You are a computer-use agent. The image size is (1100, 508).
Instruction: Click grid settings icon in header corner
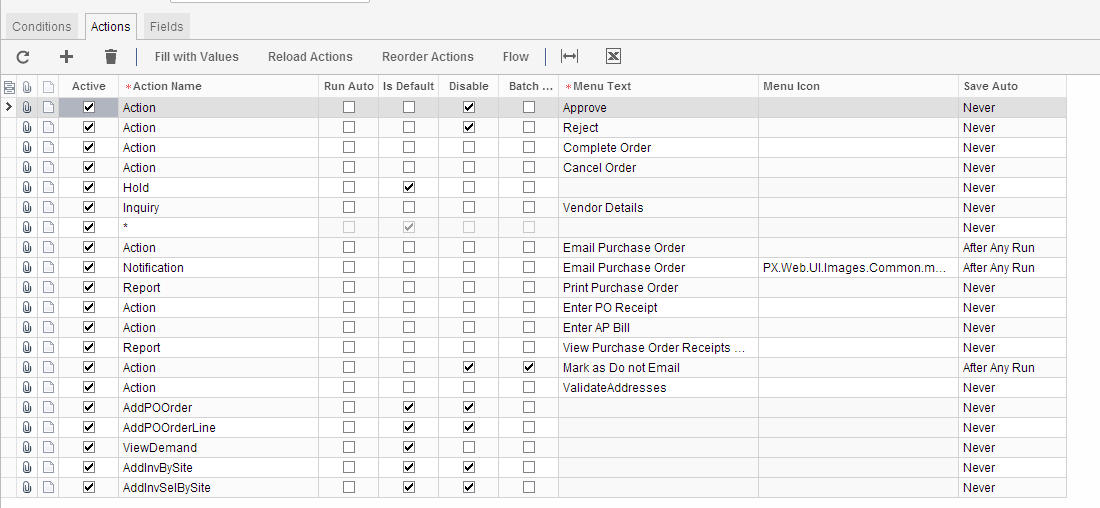click(9, 87)
